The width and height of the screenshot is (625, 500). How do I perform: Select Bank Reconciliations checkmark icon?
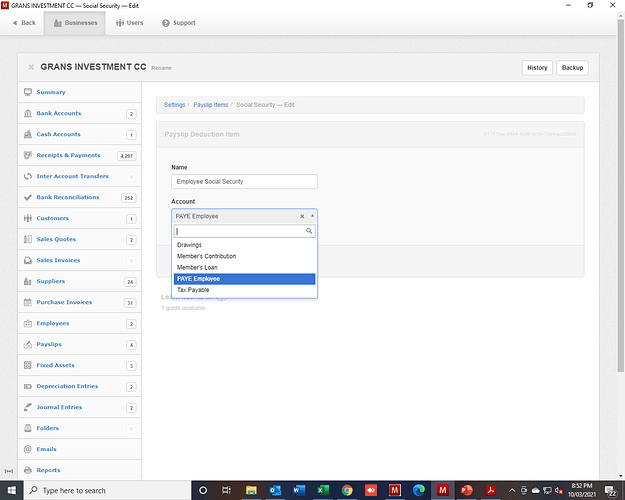tap(28, 197)
